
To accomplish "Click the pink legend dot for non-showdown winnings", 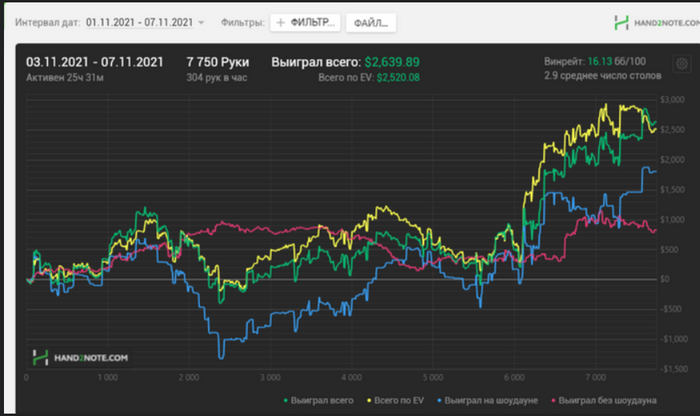I will (x=554, y=401).
